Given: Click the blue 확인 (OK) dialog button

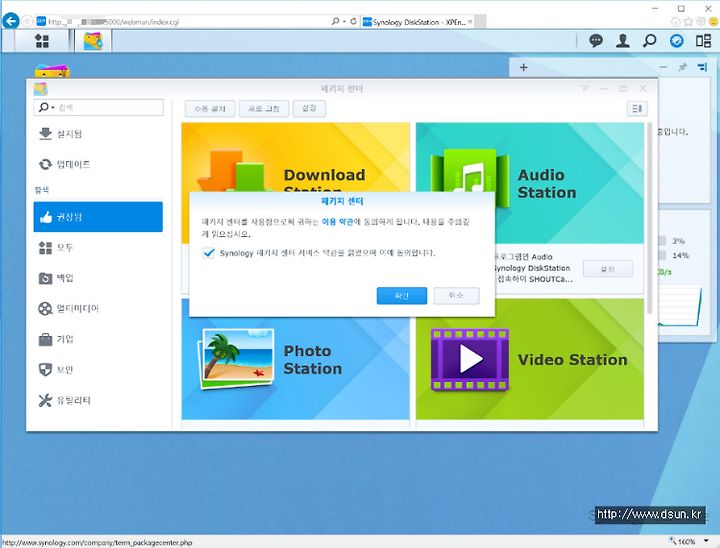Looking at the screenshot, I should point(402,295).
